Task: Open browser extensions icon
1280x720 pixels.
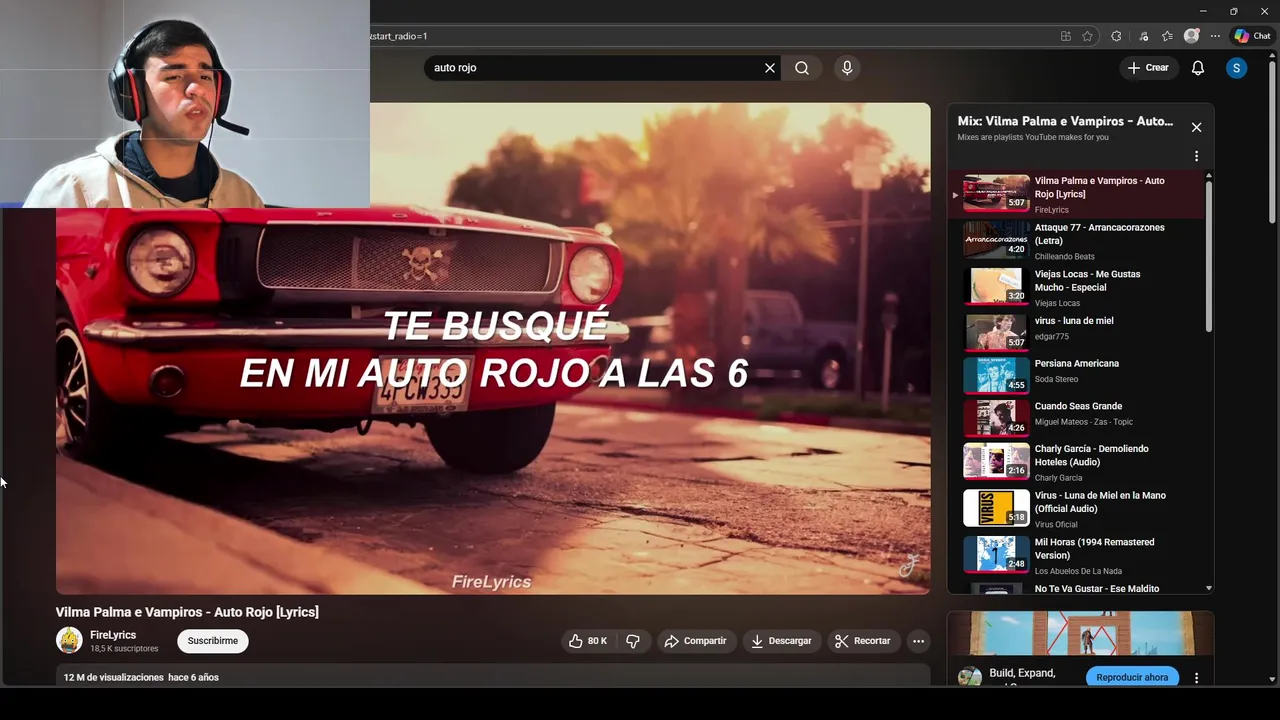Action: [x=1116, y=36]
